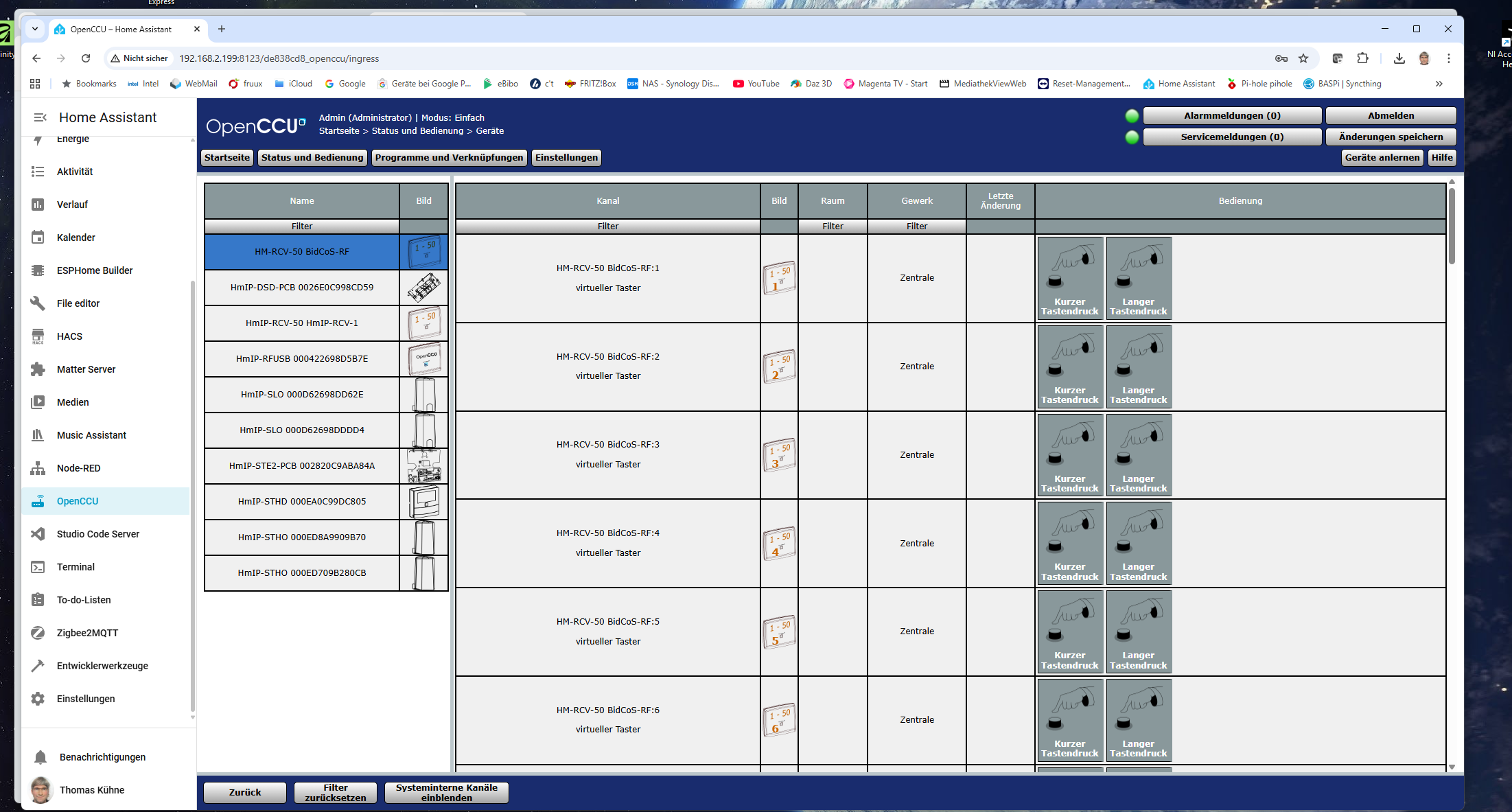The height and width of the screenshot is (812, 1512).
Task: Toggle the Home Assistant sidebar menu icon
Action: (40, 117)
